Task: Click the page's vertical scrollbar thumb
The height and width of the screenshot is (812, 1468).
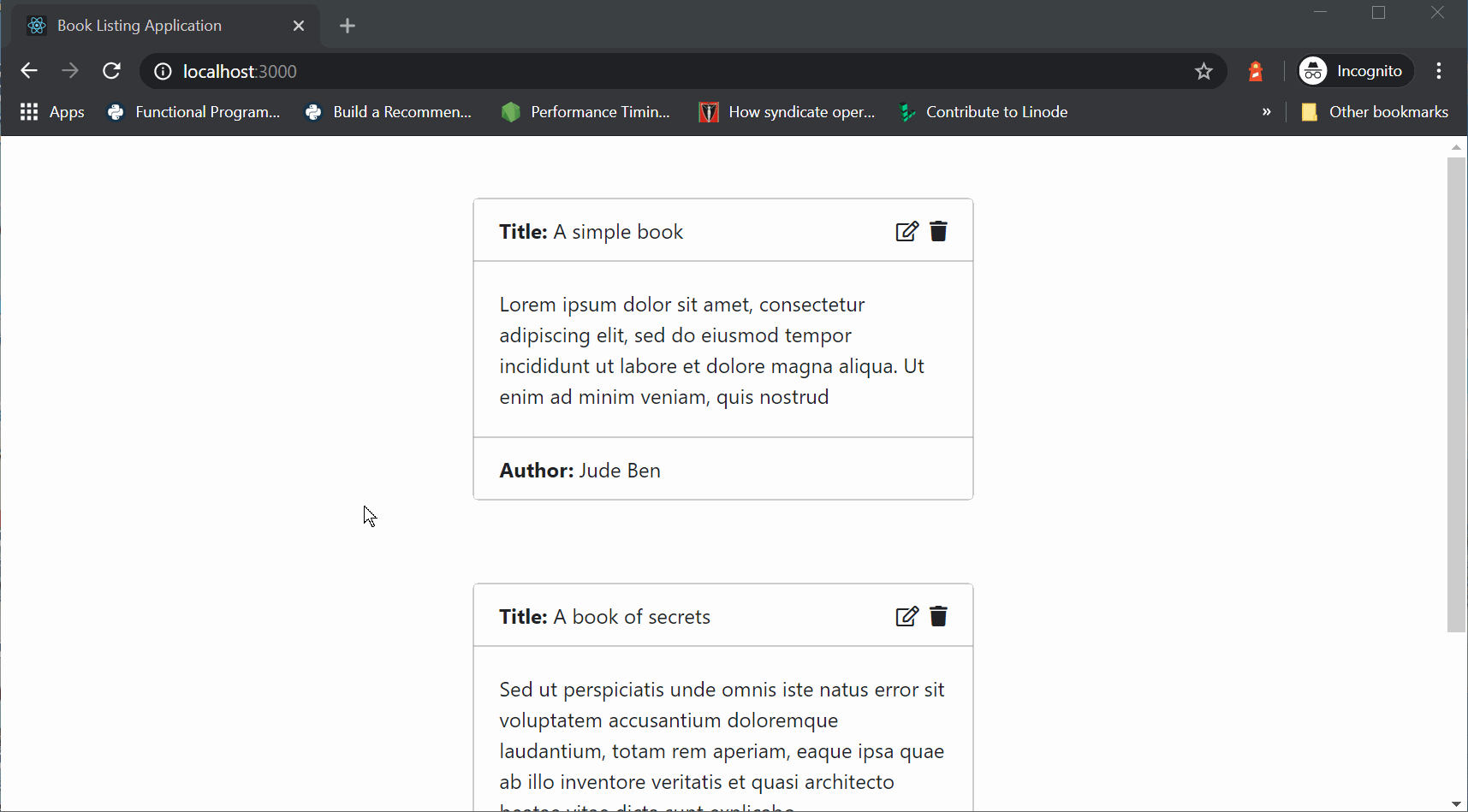Action: click(x=1456, y=394)
